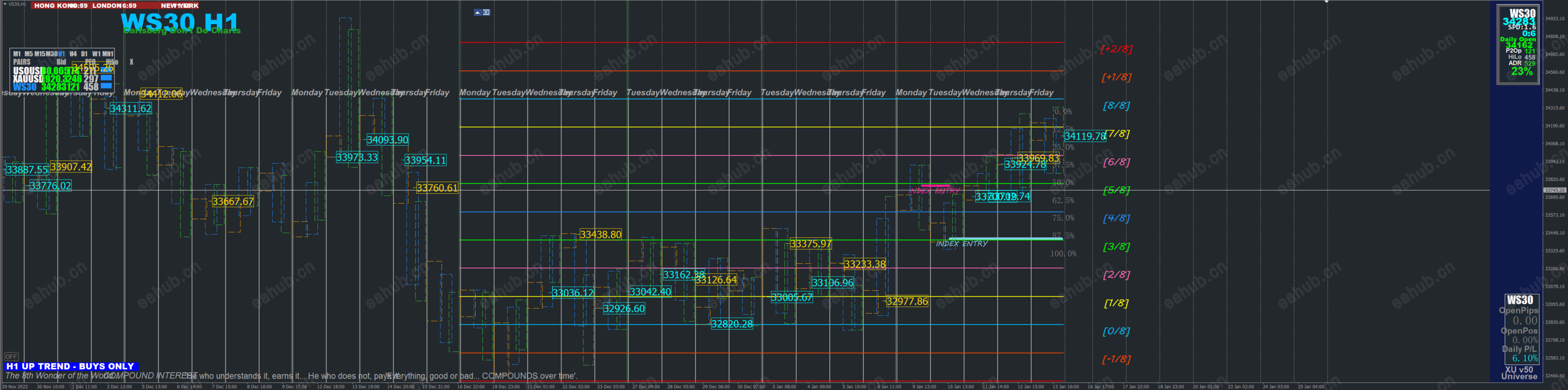
Task: Click the [-1/8] Murrey level label
Action: click(1116, 359)
